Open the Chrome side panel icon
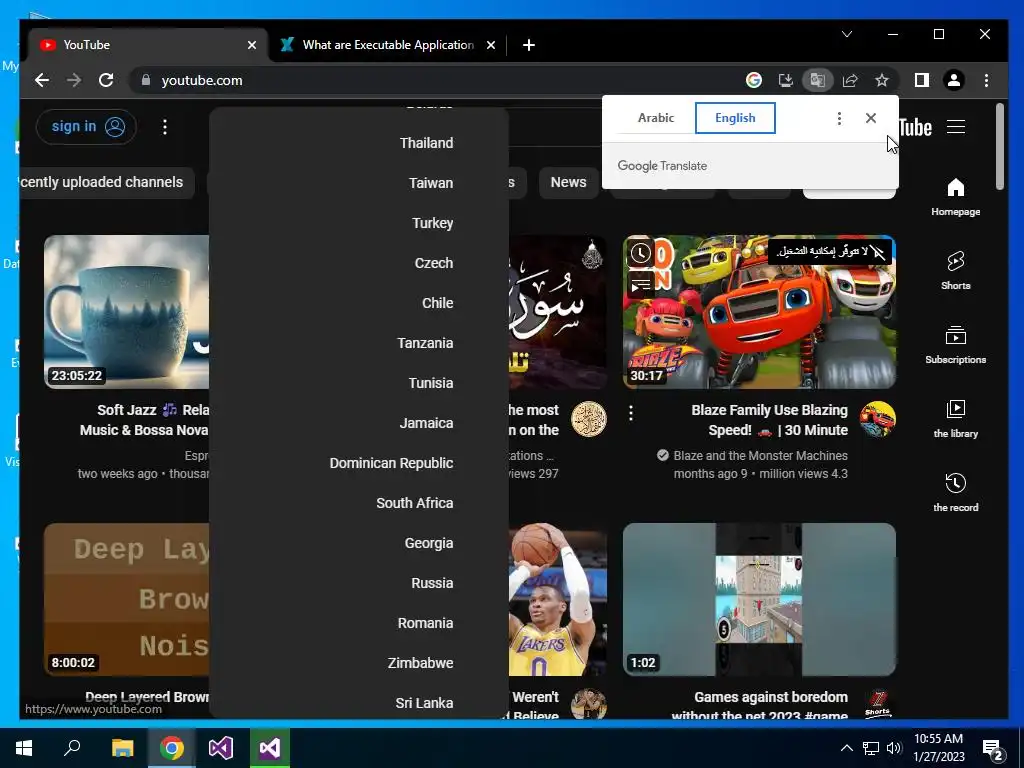 (921, 80)
